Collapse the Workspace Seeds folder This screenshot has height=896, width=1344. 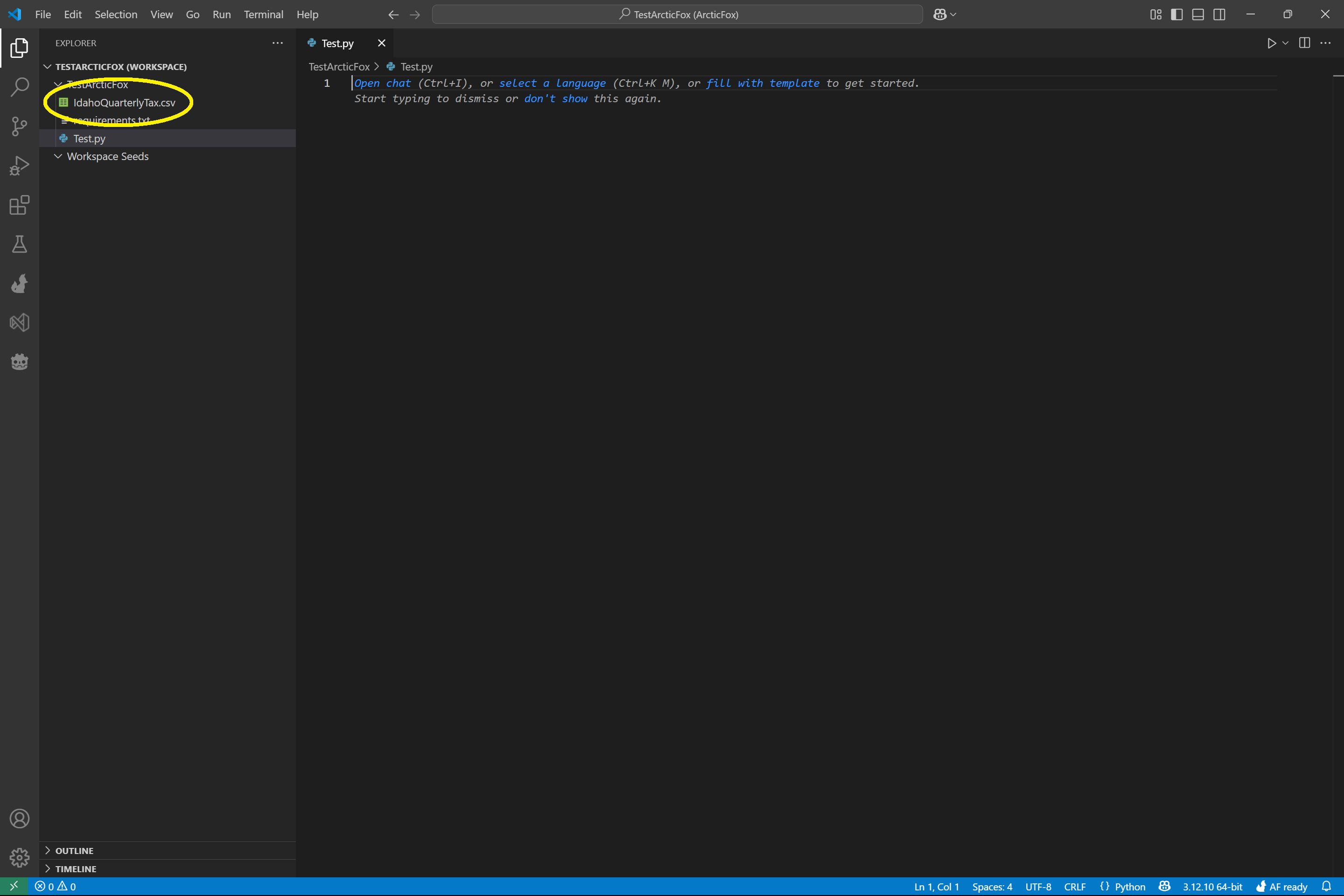58,156
